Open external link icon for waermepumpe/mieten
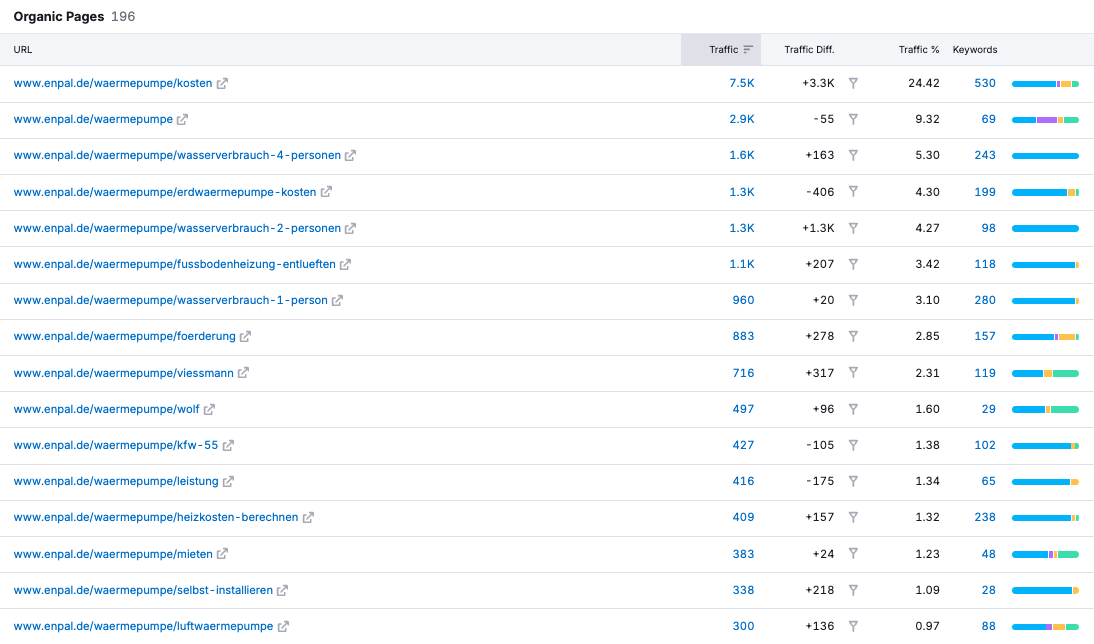This screenshot has width=1094, height=644. 222,554
